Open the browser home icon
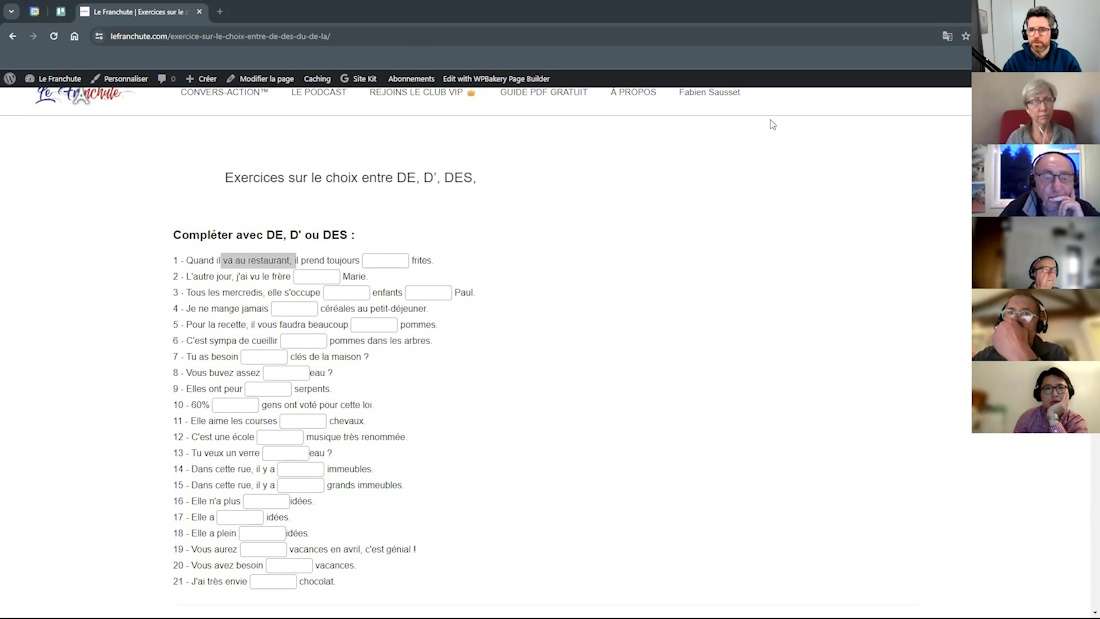 [74, 36]
